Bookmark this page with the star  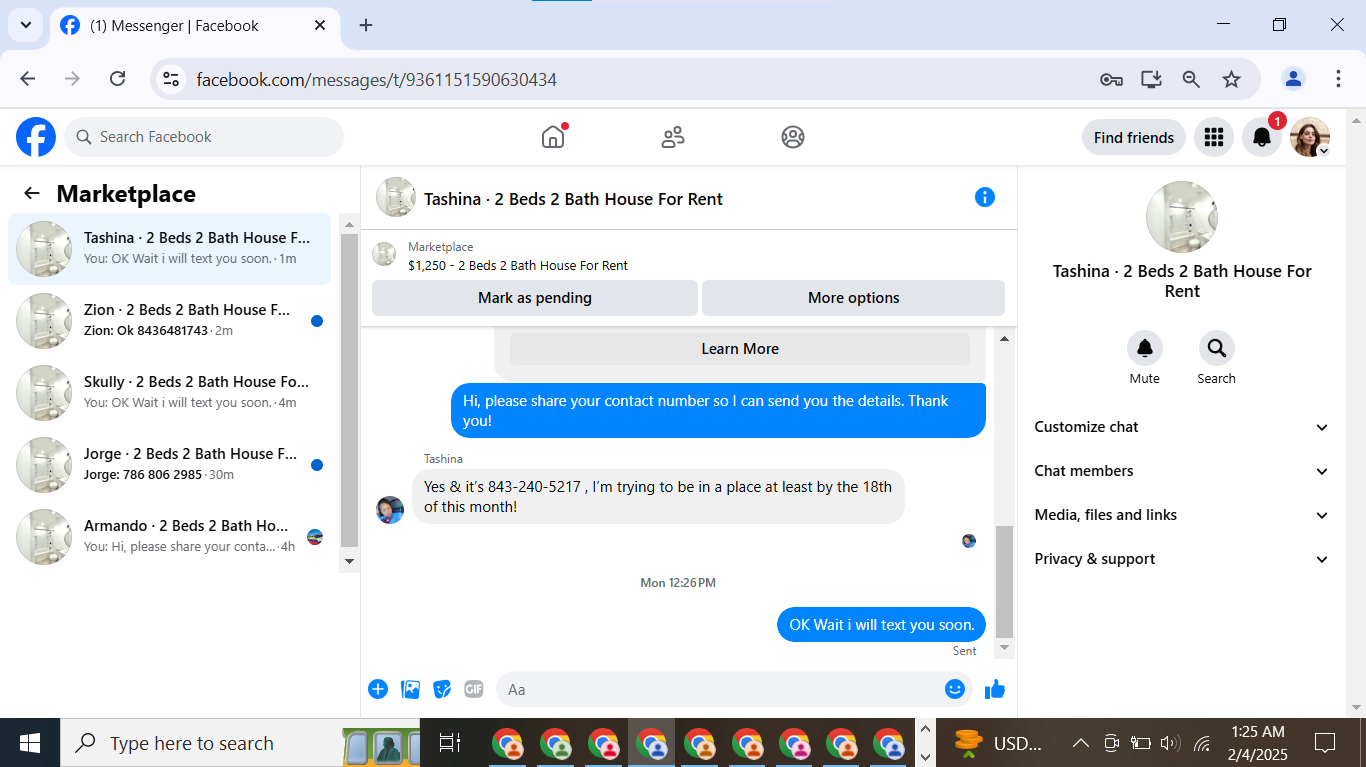pos(1231,79)
